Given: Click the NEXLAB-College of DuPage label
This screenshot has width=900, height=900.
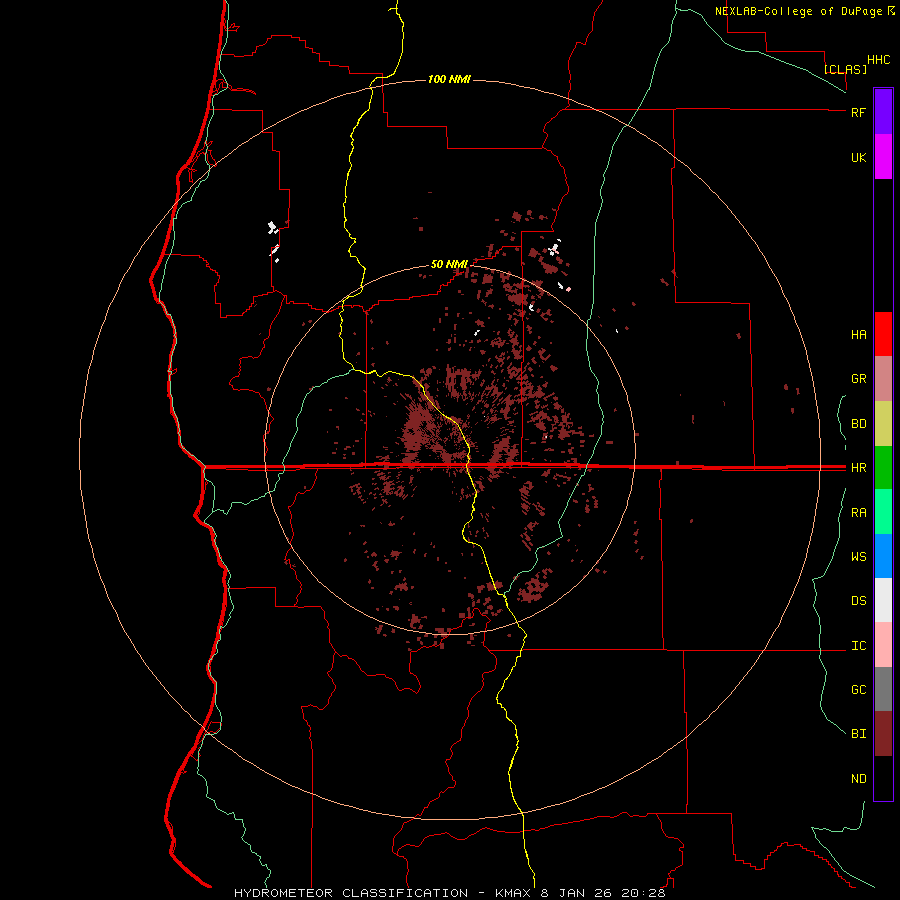Looking at the screenshot, I should point(805,11).
